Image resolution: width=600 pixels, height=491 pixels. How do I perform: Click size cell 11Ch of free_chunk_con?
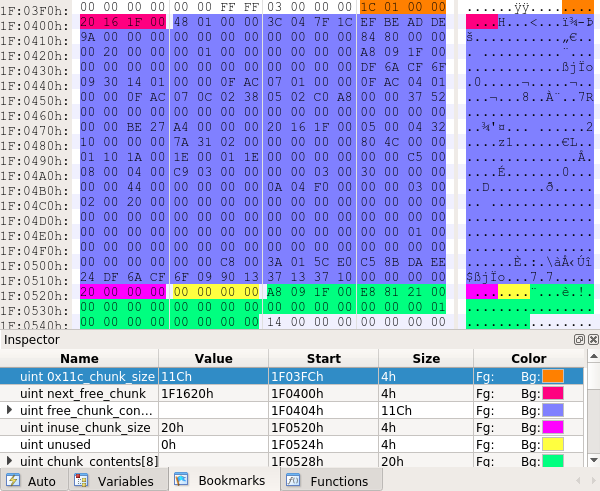pyautogui.click(x=396, y=410)
